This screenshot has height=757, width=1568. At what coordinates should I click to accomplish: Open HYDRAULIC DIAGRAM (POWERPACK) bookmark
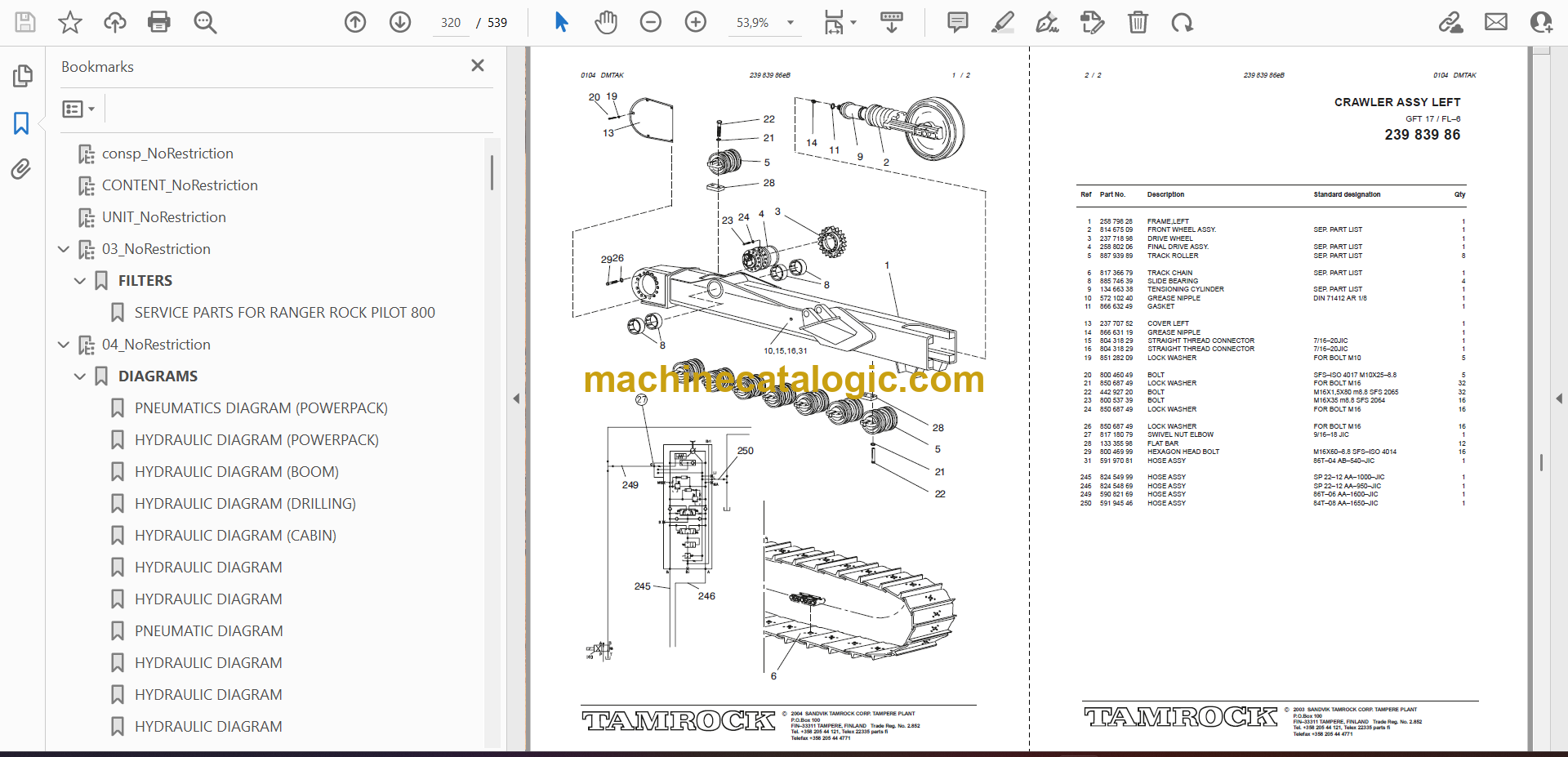click(x=256, y=440)
